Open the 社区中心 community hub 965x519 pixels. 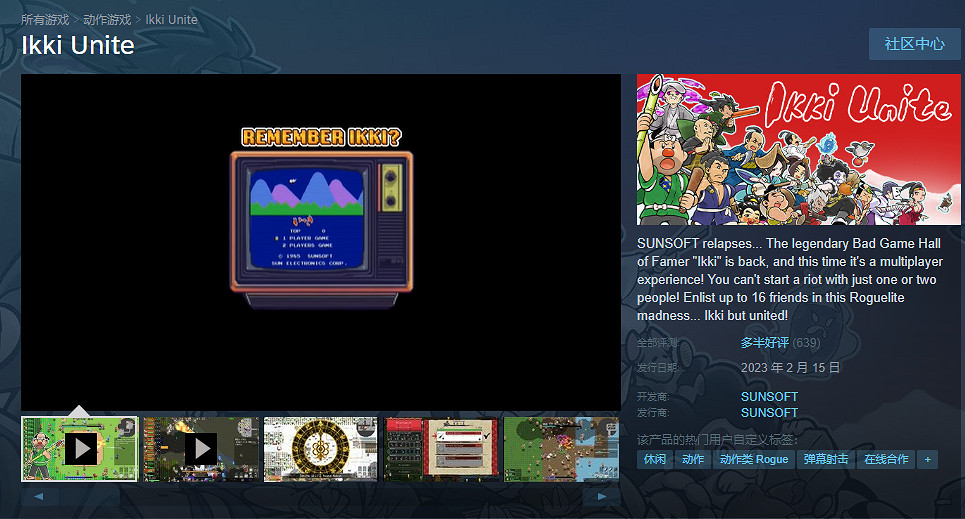(x=914, y=44)
